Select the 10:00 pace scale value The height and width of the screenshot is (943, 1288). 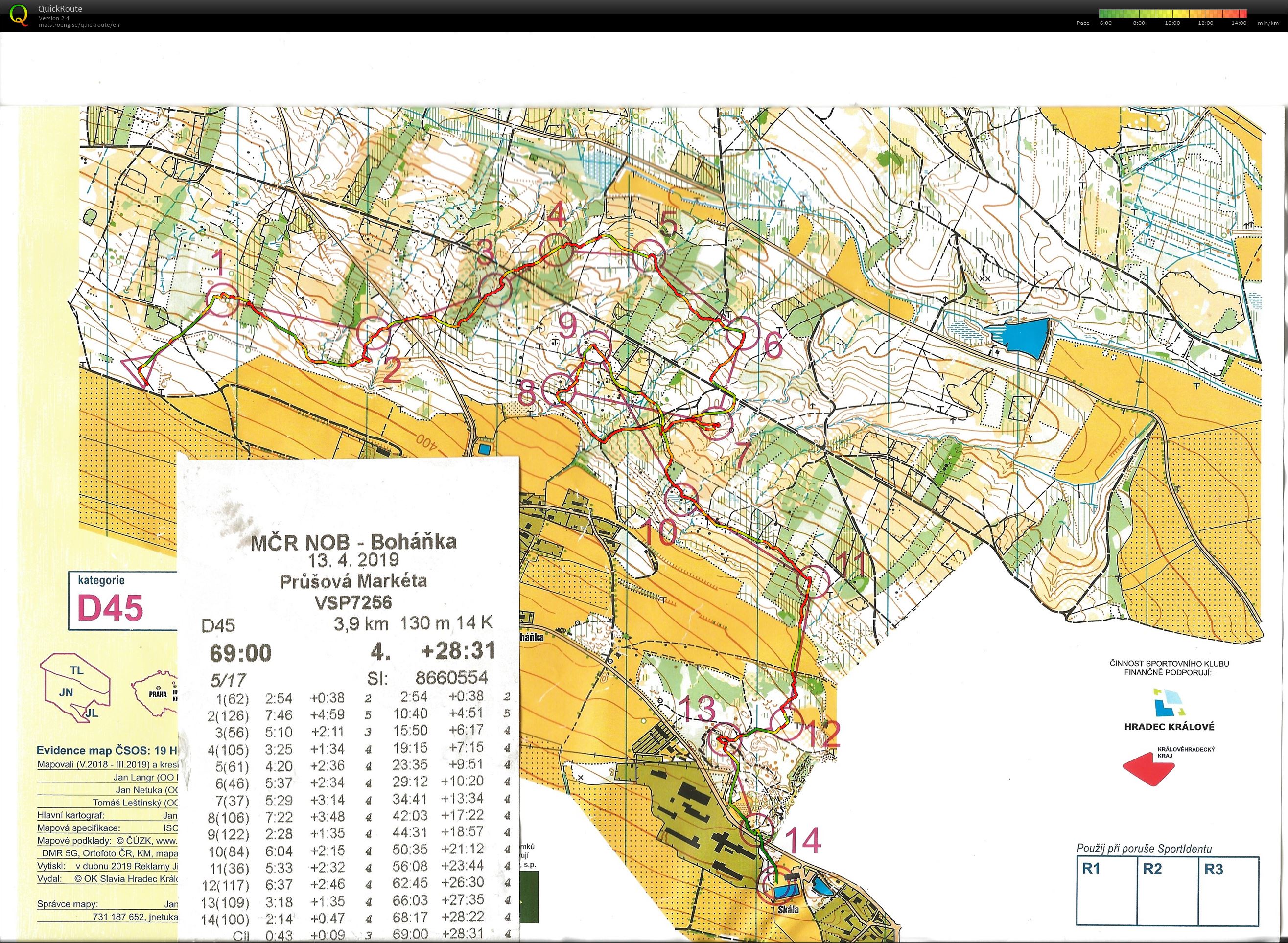(x=1172, y=23)
